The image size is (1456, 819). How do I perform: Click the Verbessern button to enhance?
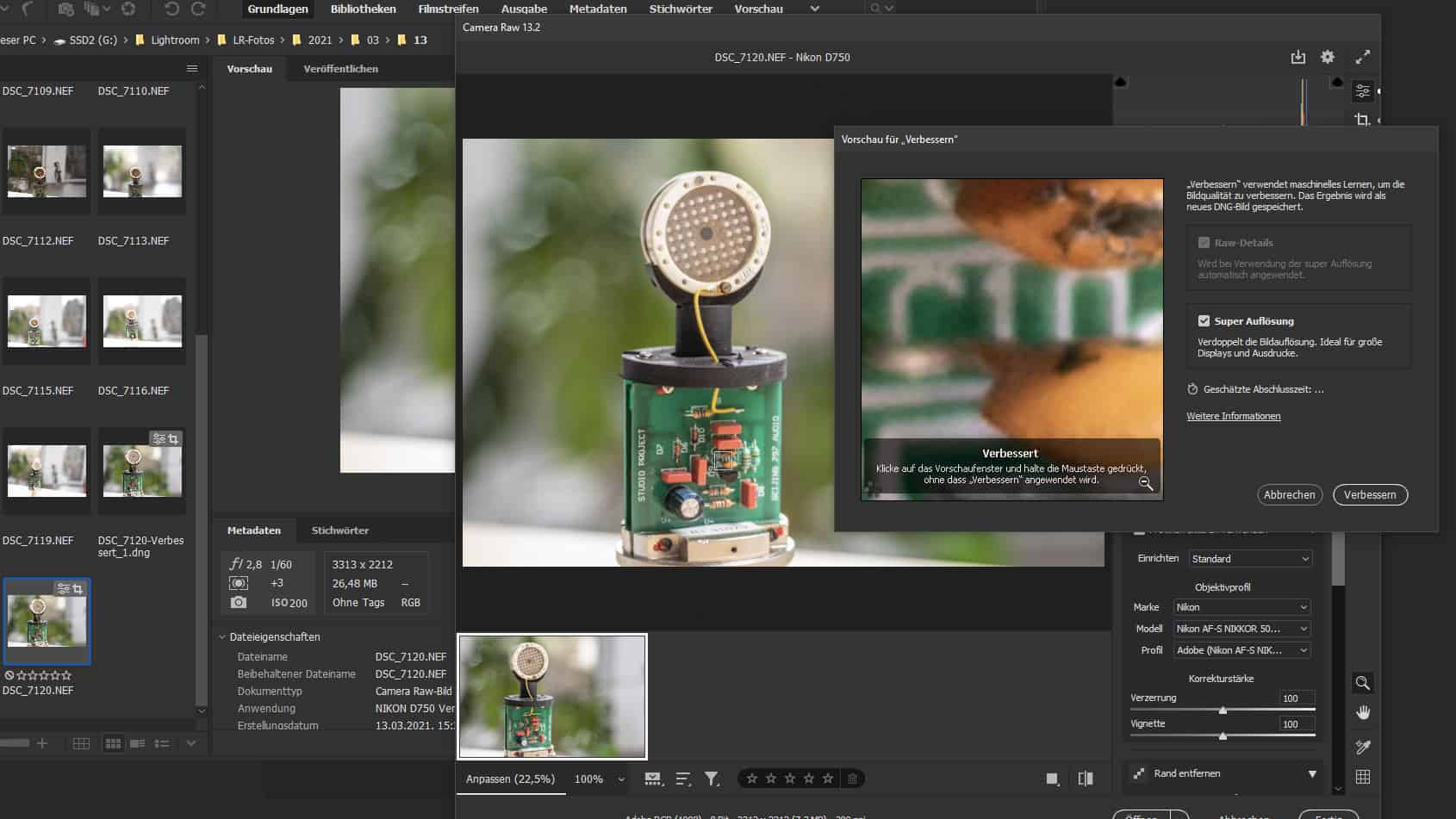tap(1370, 494)
